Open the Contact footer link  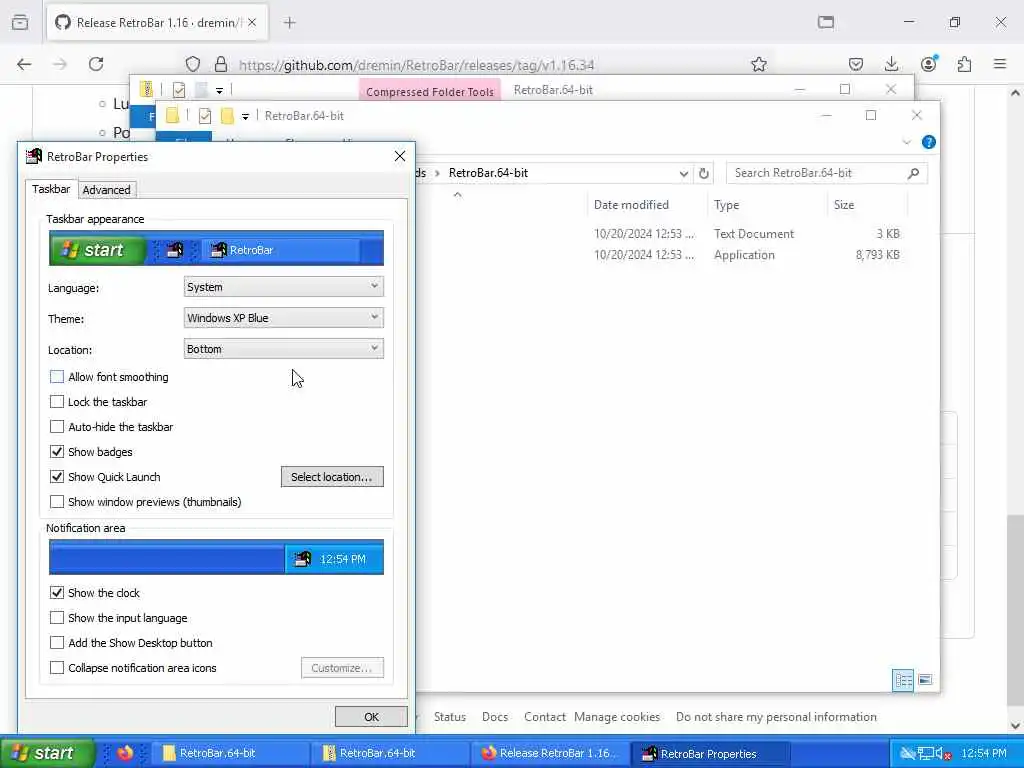coord(545,717)
